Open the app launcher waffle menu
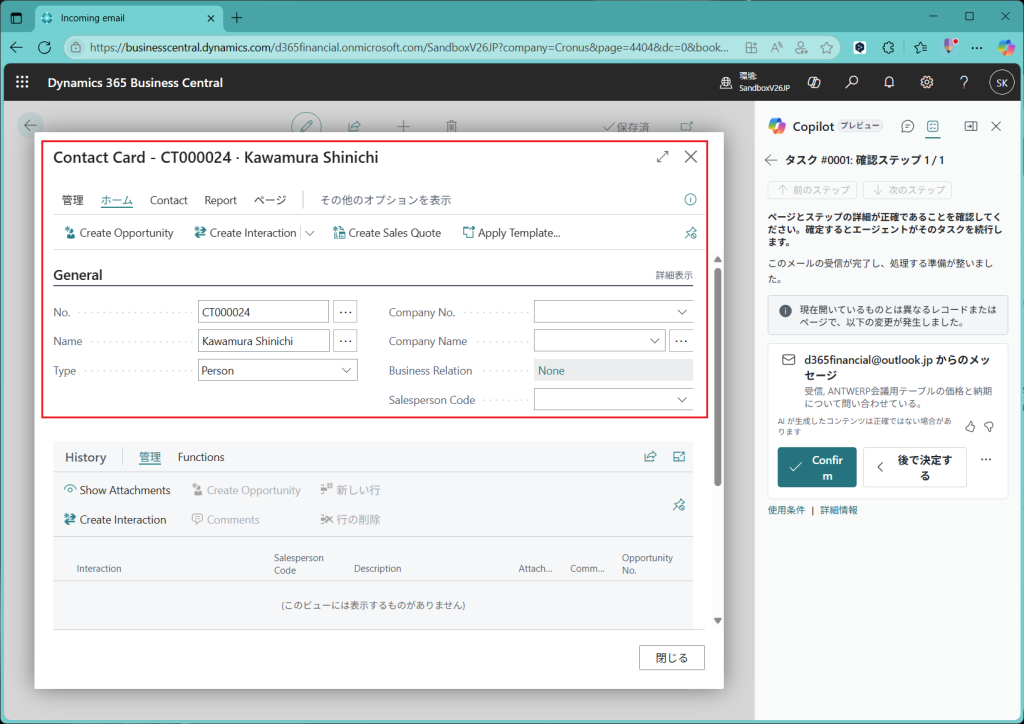1024x724 pixels. (22, 82)
